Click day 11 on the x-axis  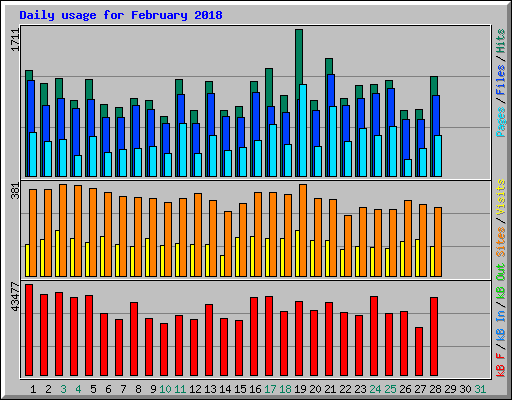180,389
